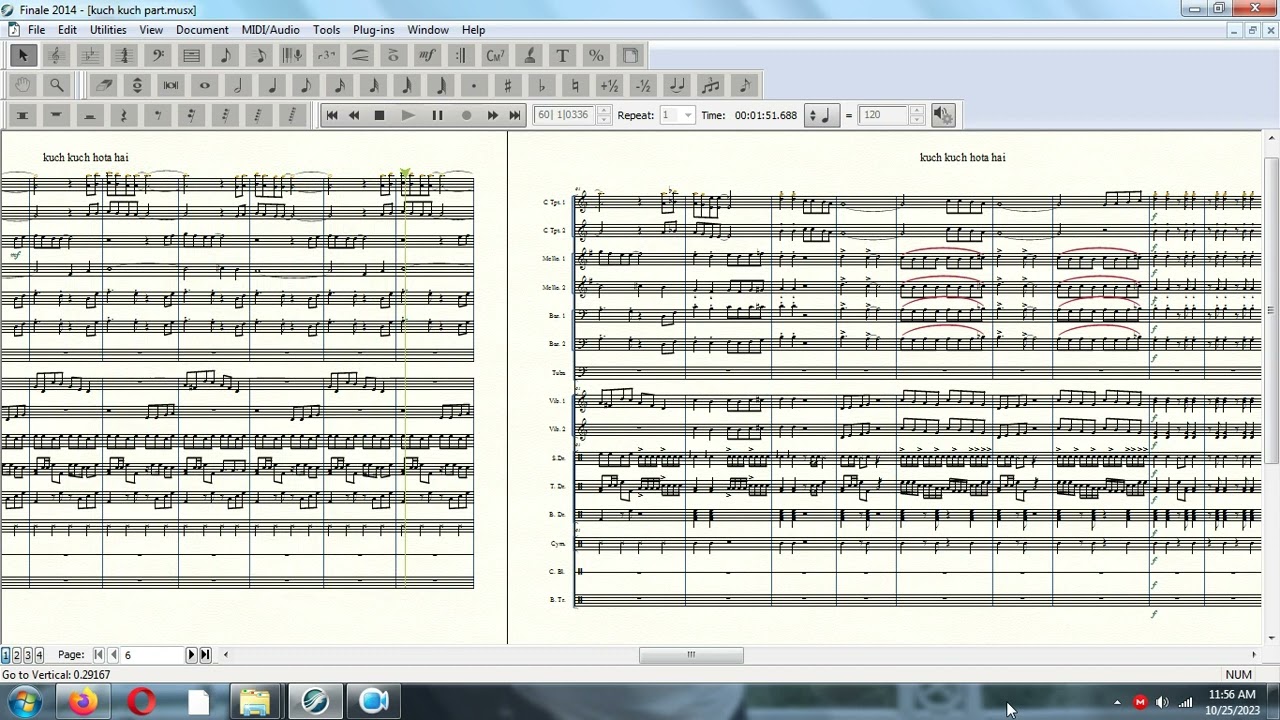1280x720 pixels.
Task: Select the eighth rest in rests palette
Action: coord(158,115)
